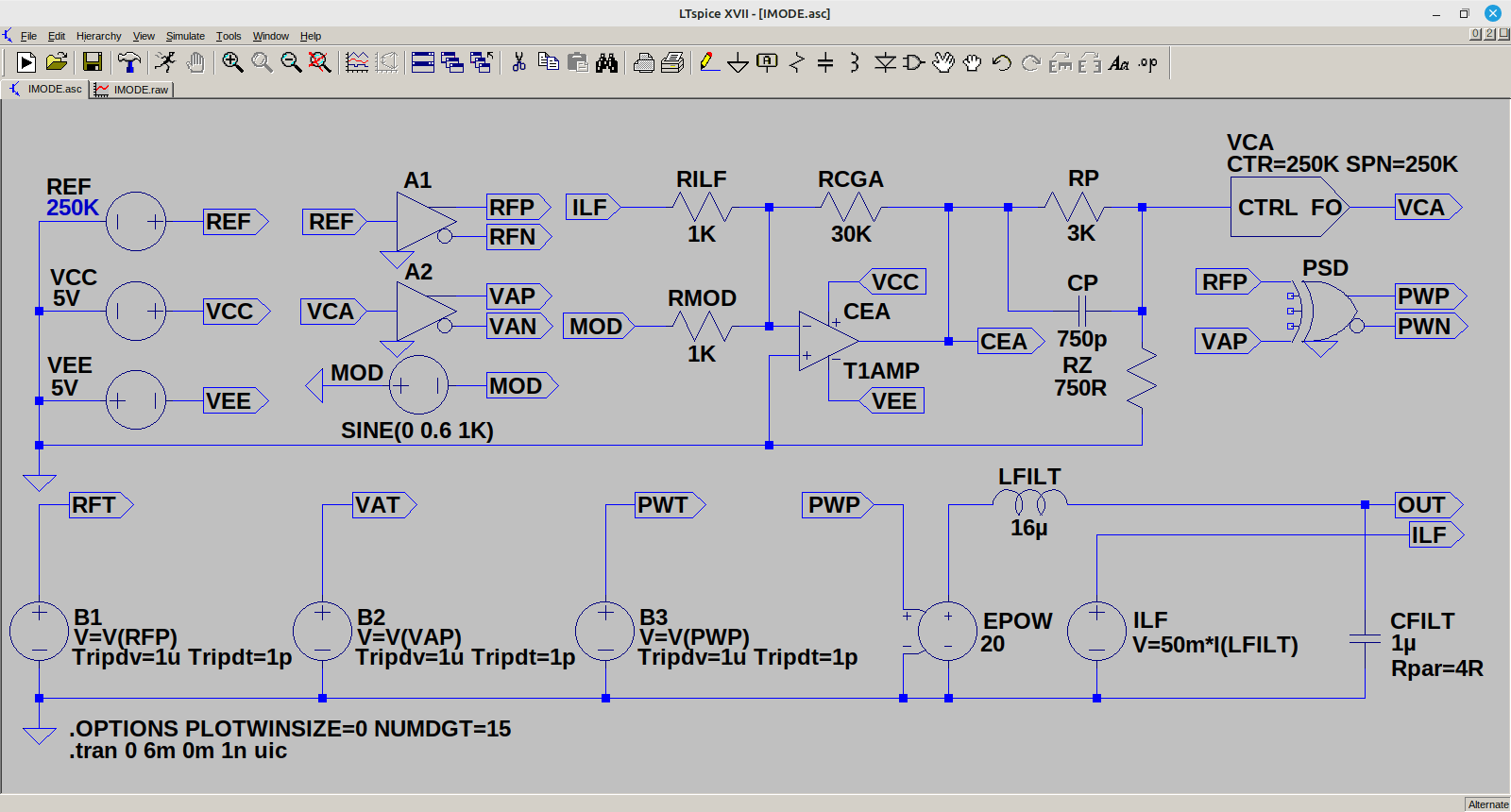This screenshot has width=1511, height=812.
Task: Click the V=50m*I(LFILT) expression
Action: (x=1215, y=645)
